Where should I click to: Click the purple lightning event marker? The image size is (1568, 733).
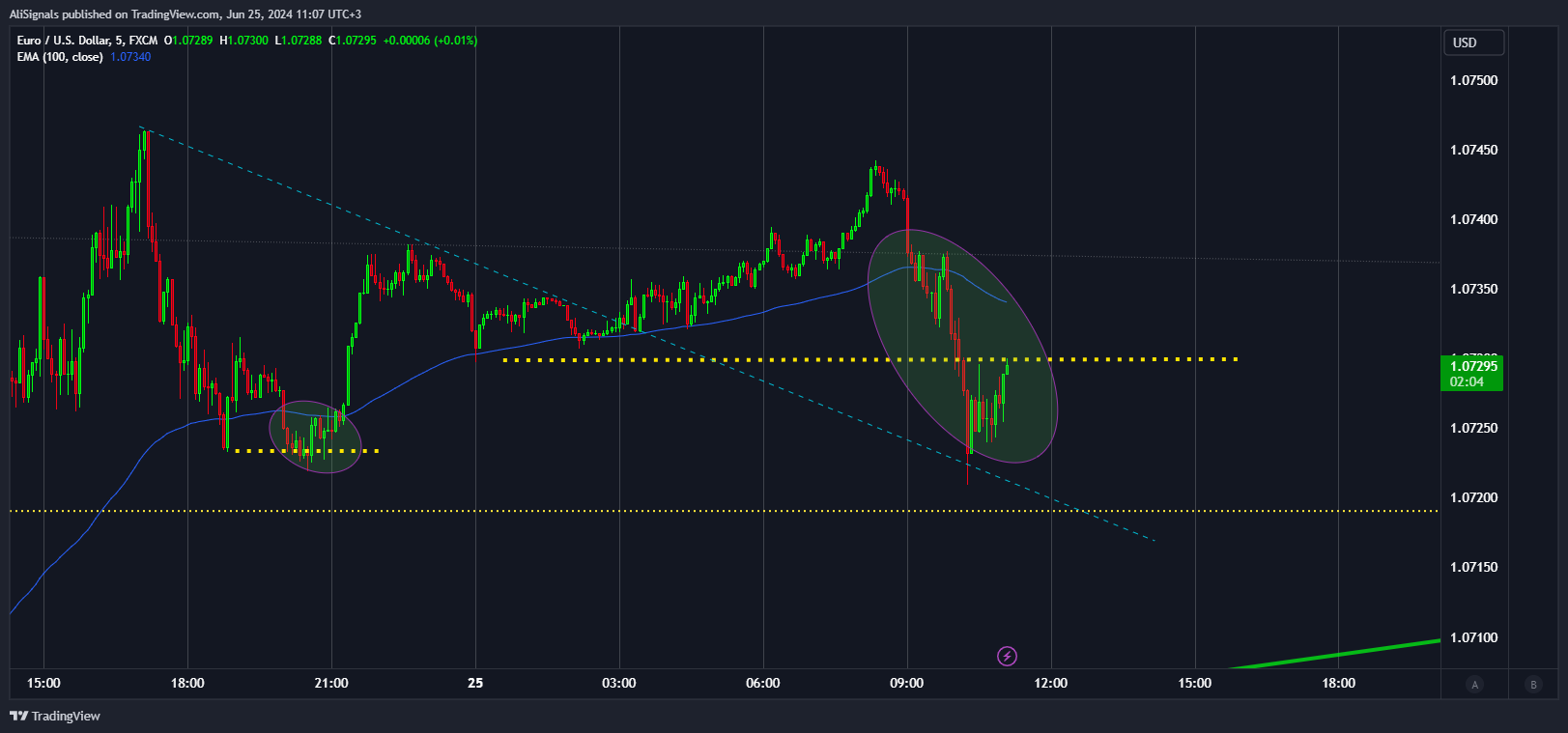coord(1007,657)
